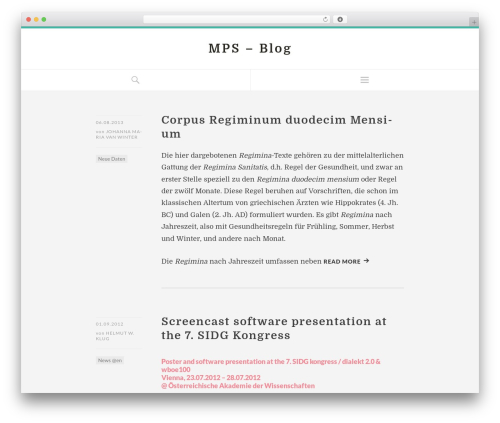The width and height of the screenshot is (500, 423).
Task: Click the READ MORE link
Action: [342, 262]
